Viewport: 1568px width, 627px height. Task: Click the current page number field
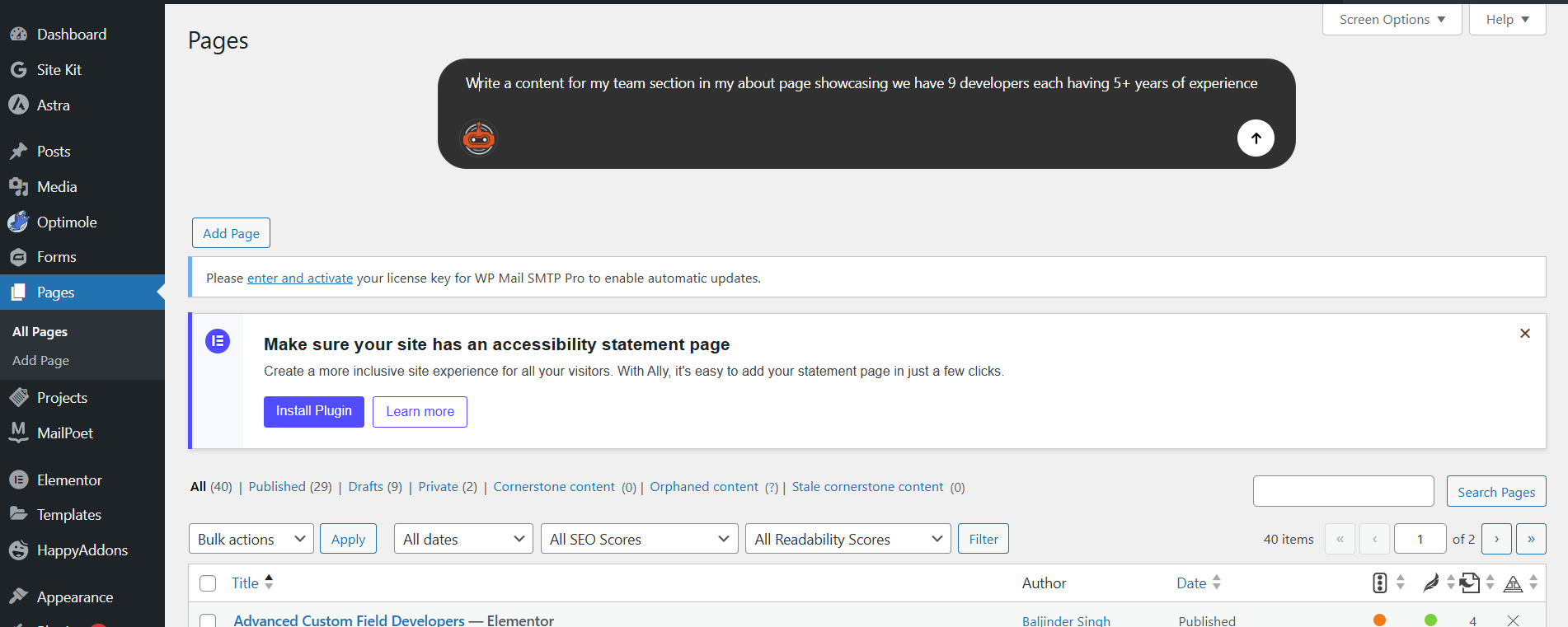(1420, 539)
